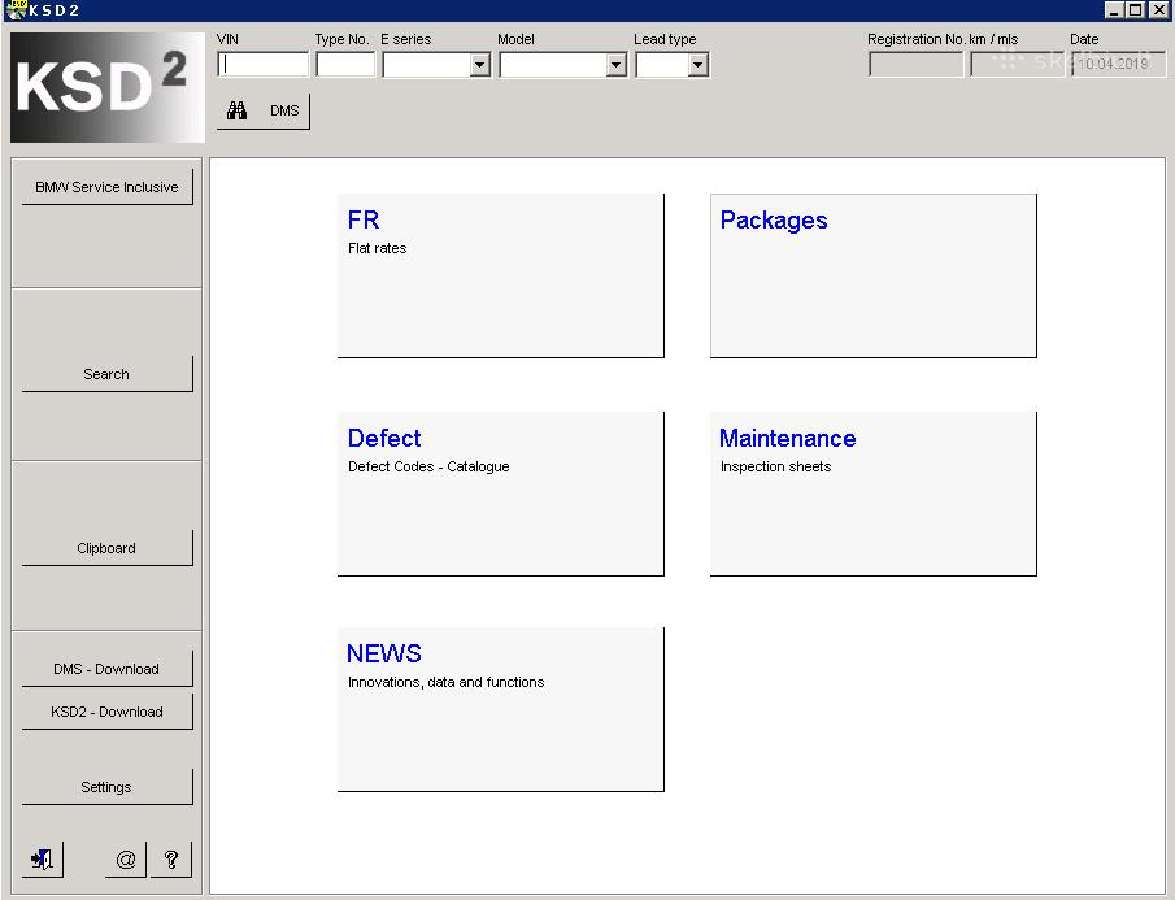This screenshot has width=1175, height=900.
Task: Click the KSD2 title bar app icon
Action: coord(15,9)
